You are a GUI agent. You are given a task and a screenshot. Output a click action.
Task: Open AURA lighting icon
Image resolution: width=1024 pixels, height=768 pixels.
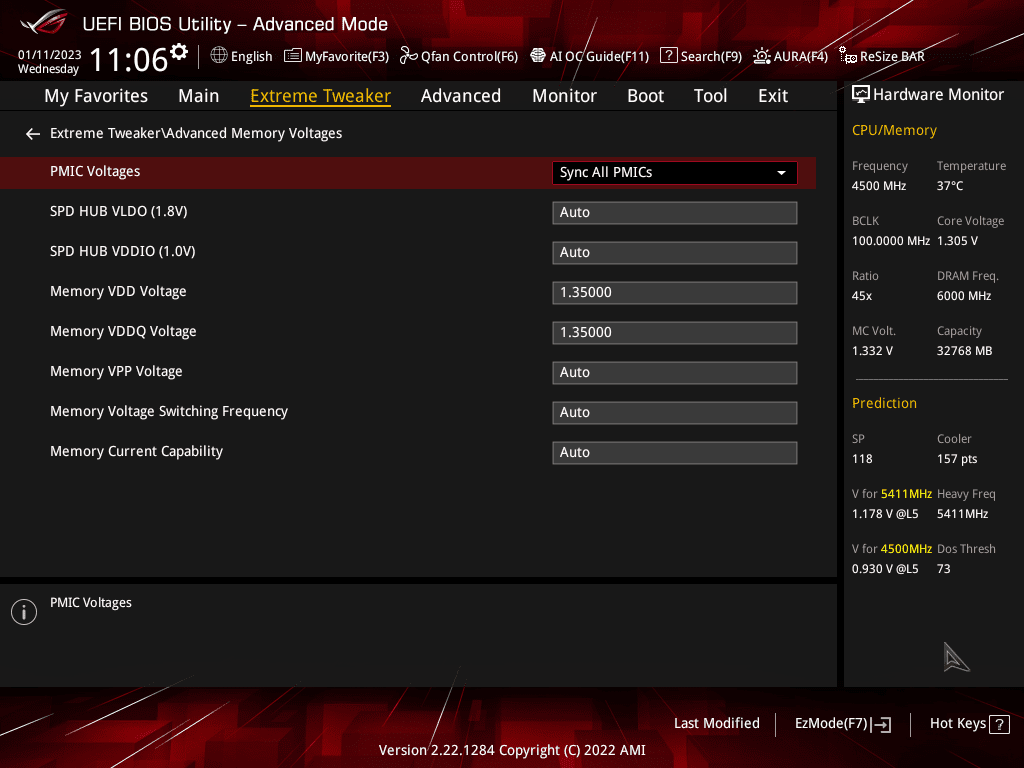pyautogui.click(x=761, y=56)
